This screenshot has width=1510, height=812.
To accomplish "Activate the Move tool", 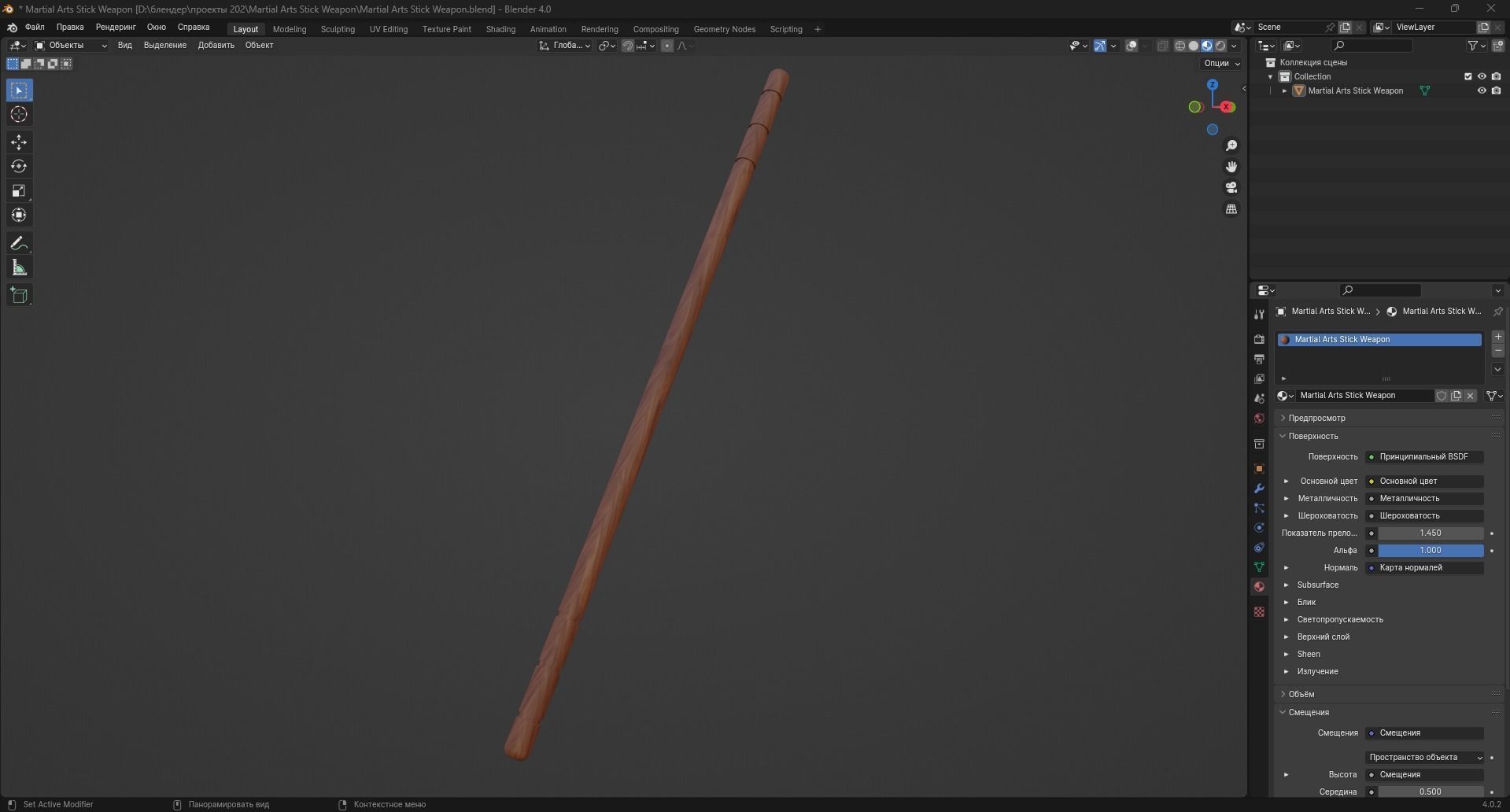I will tap(19, 142).
